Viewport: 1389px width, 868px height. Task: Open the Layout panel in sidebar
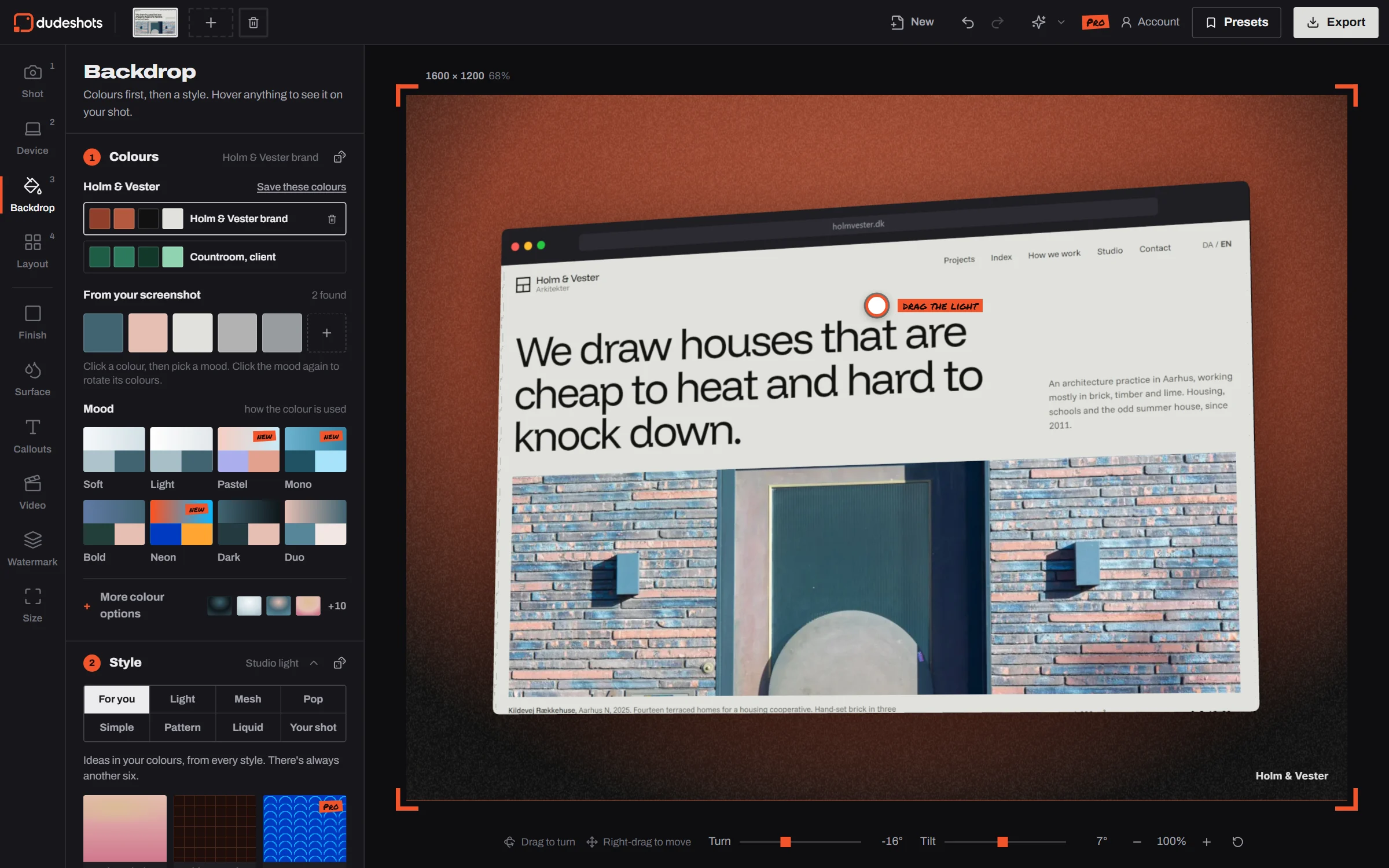(32, 251)
